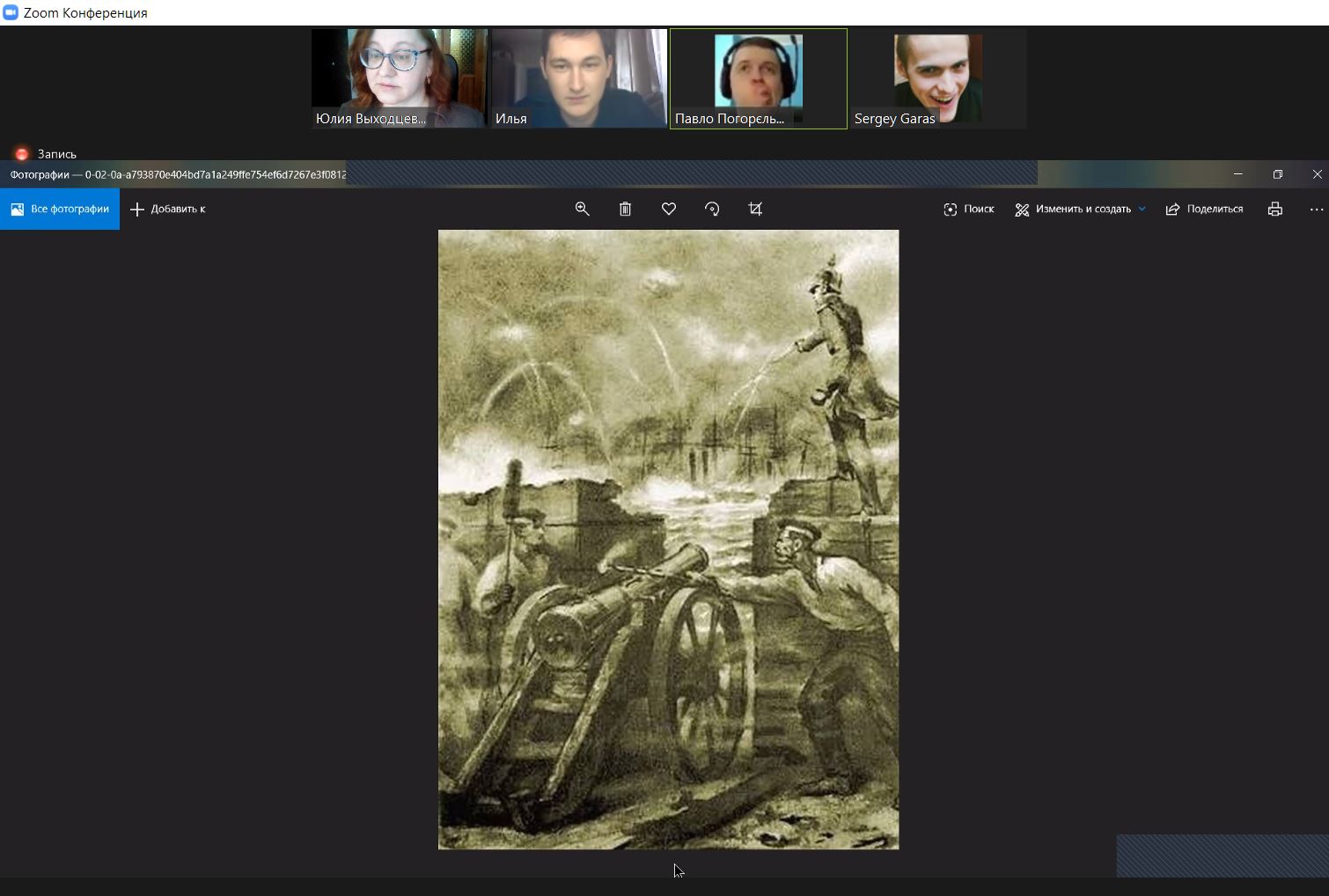Image resolution: width=1329 pixels, height=896 pixels.
Task: Minimize the Photos window
Action: tap(1237, 174)
